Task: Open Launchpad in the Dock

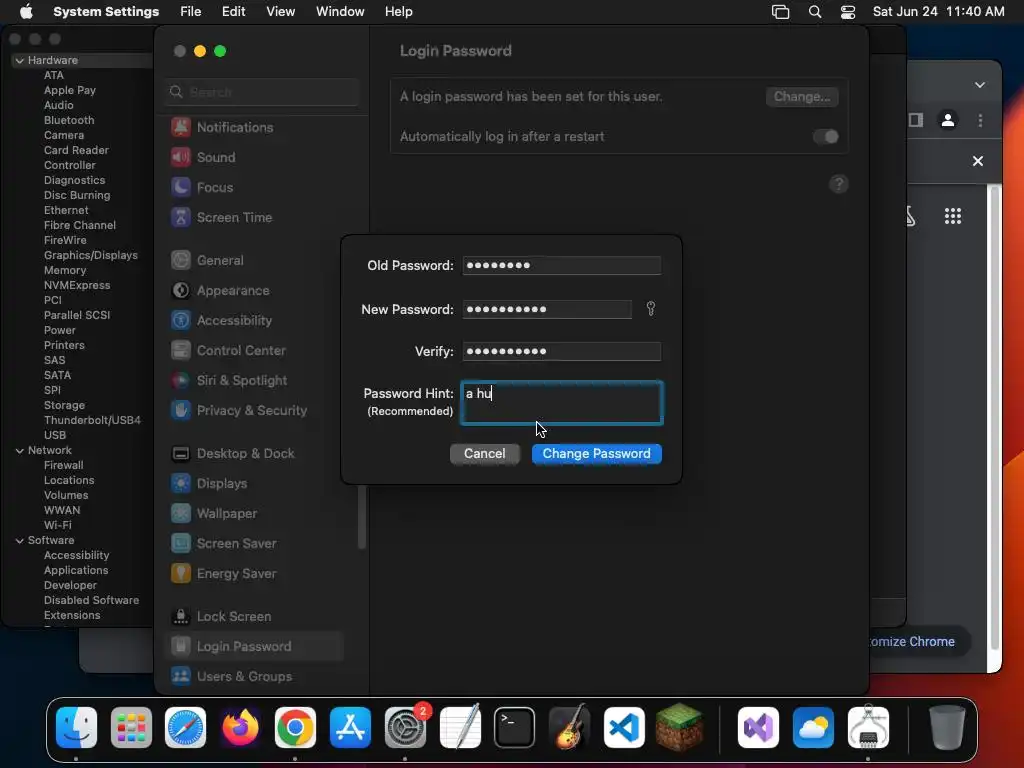Action: [131, 727]
